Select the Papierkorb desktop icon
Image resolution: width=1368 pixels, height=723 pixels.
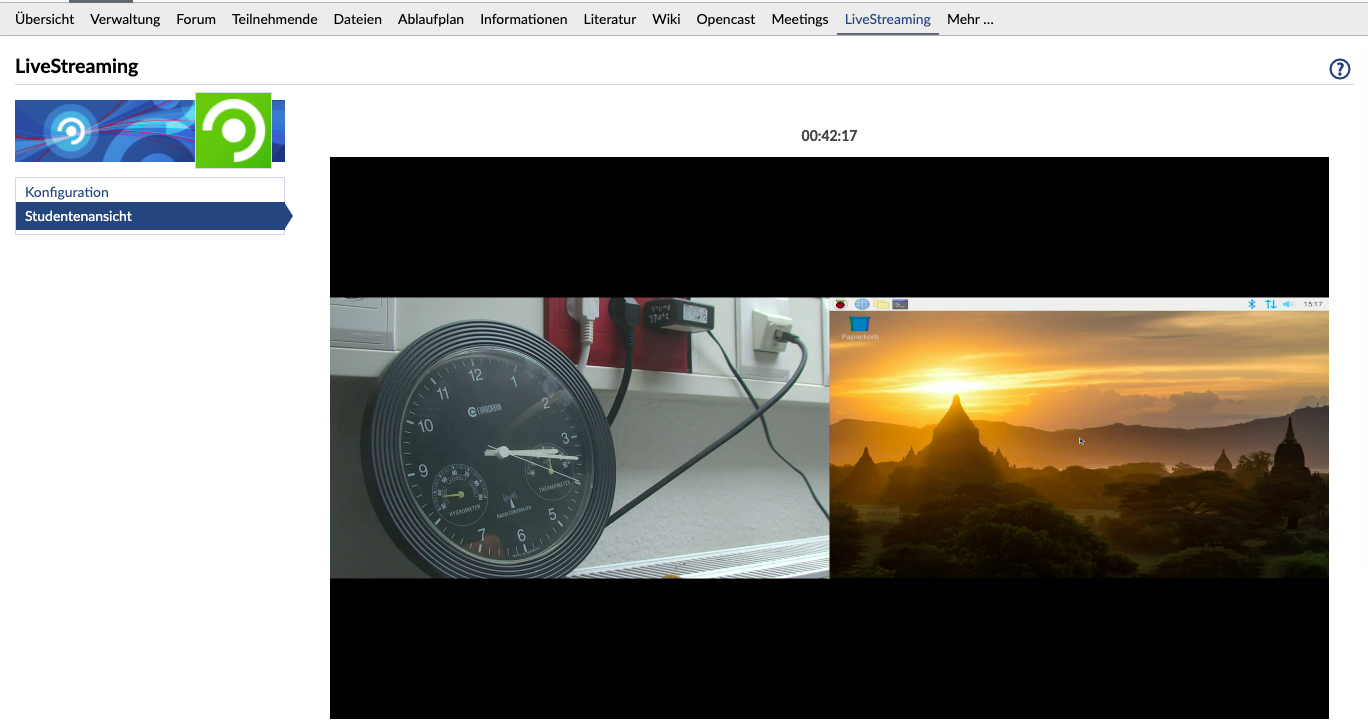(x=859, y=327)
